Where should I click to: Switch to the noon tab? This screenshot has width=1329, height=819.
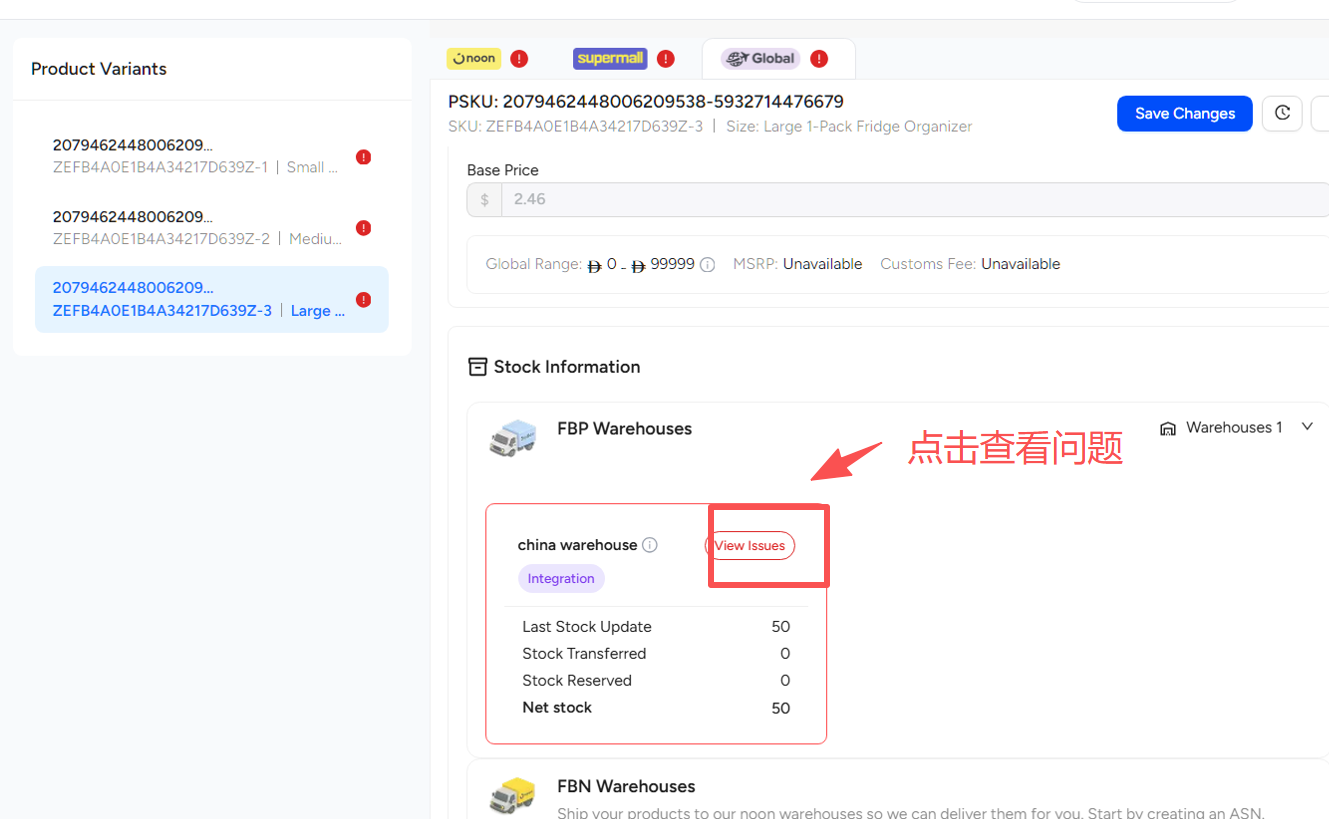[474, 58]
